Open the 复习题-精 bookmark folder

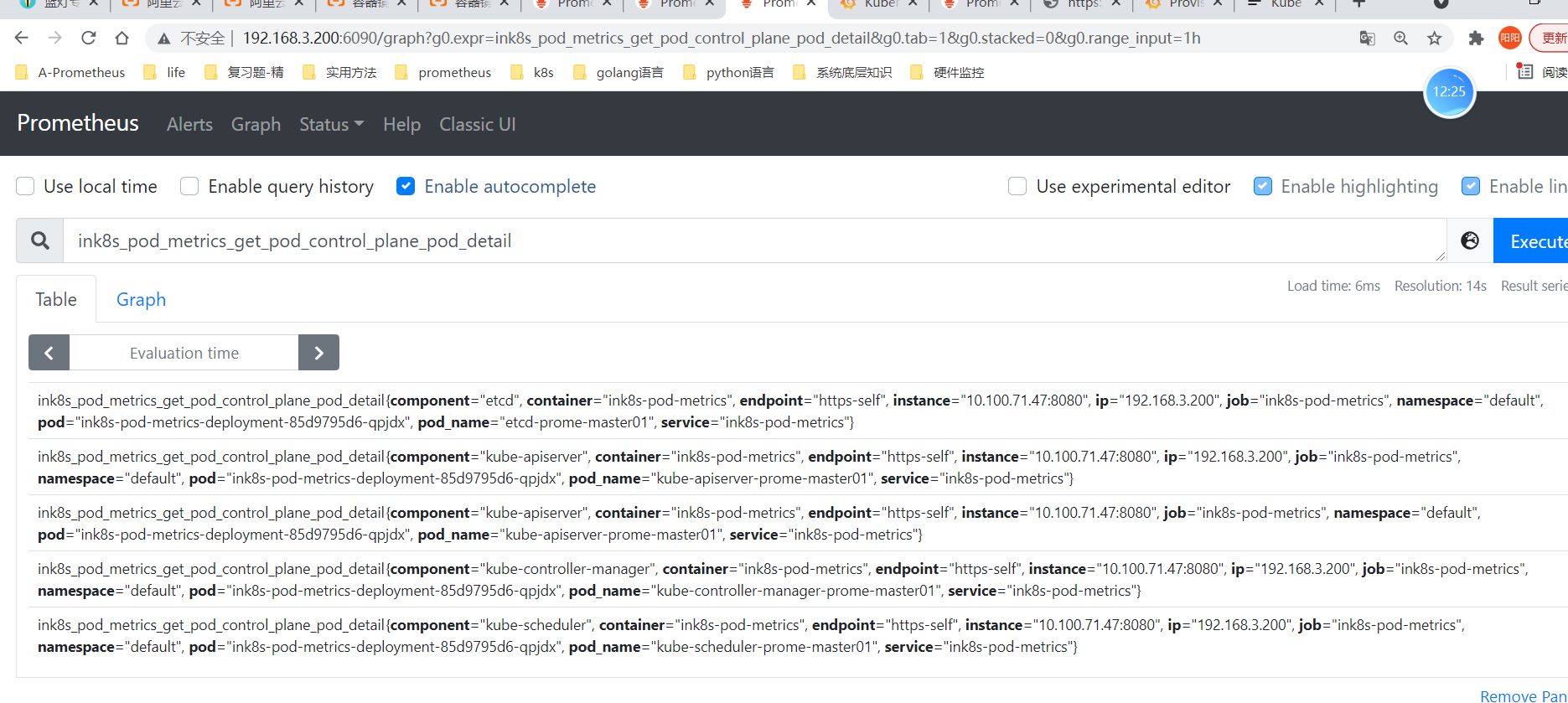click(244, 73)
